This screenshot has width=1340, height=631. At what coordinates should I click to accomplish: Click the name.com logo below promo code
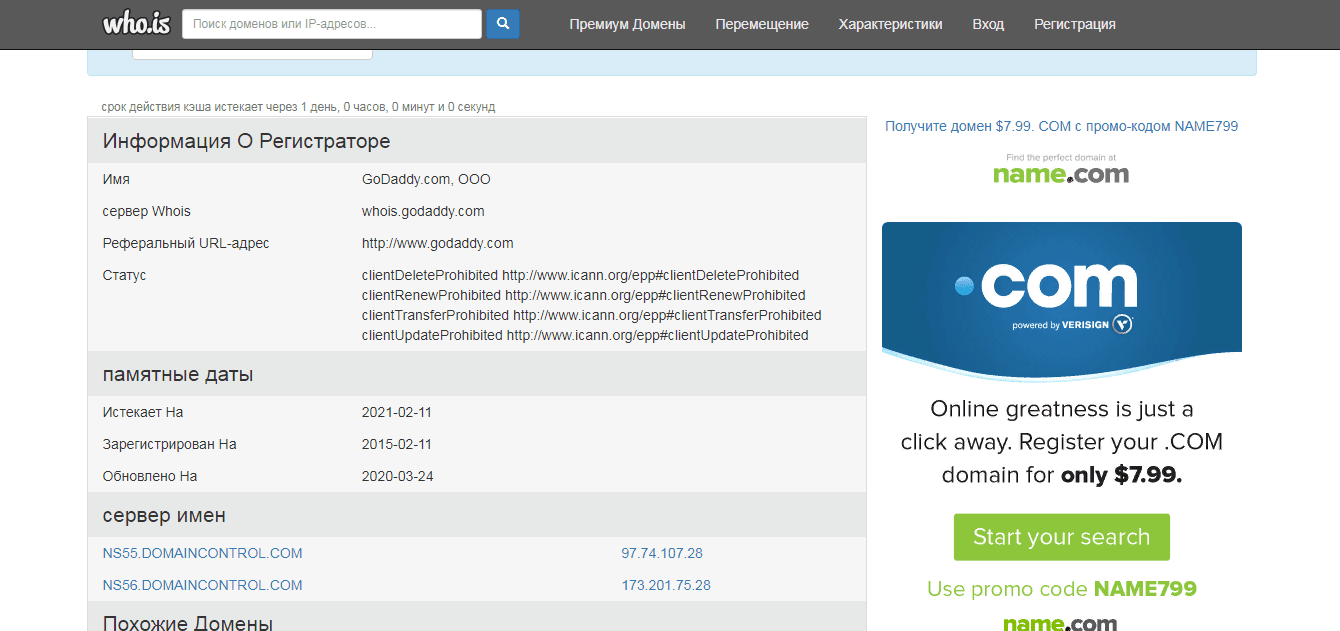pyautogui.click(x=1060, y=622)
